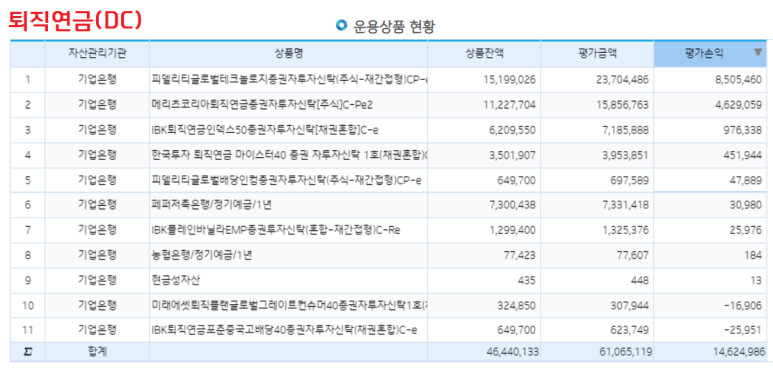Select product 농협은행/정기예금/1년
This screenshot has height=368, width=773.
202,255
